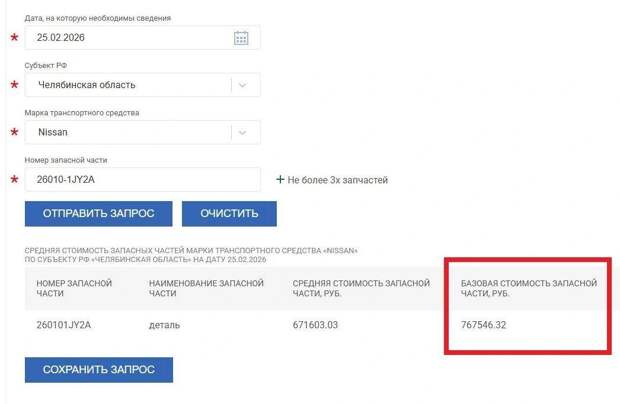Click the plus icon to add part

click(x=280, y=180)
